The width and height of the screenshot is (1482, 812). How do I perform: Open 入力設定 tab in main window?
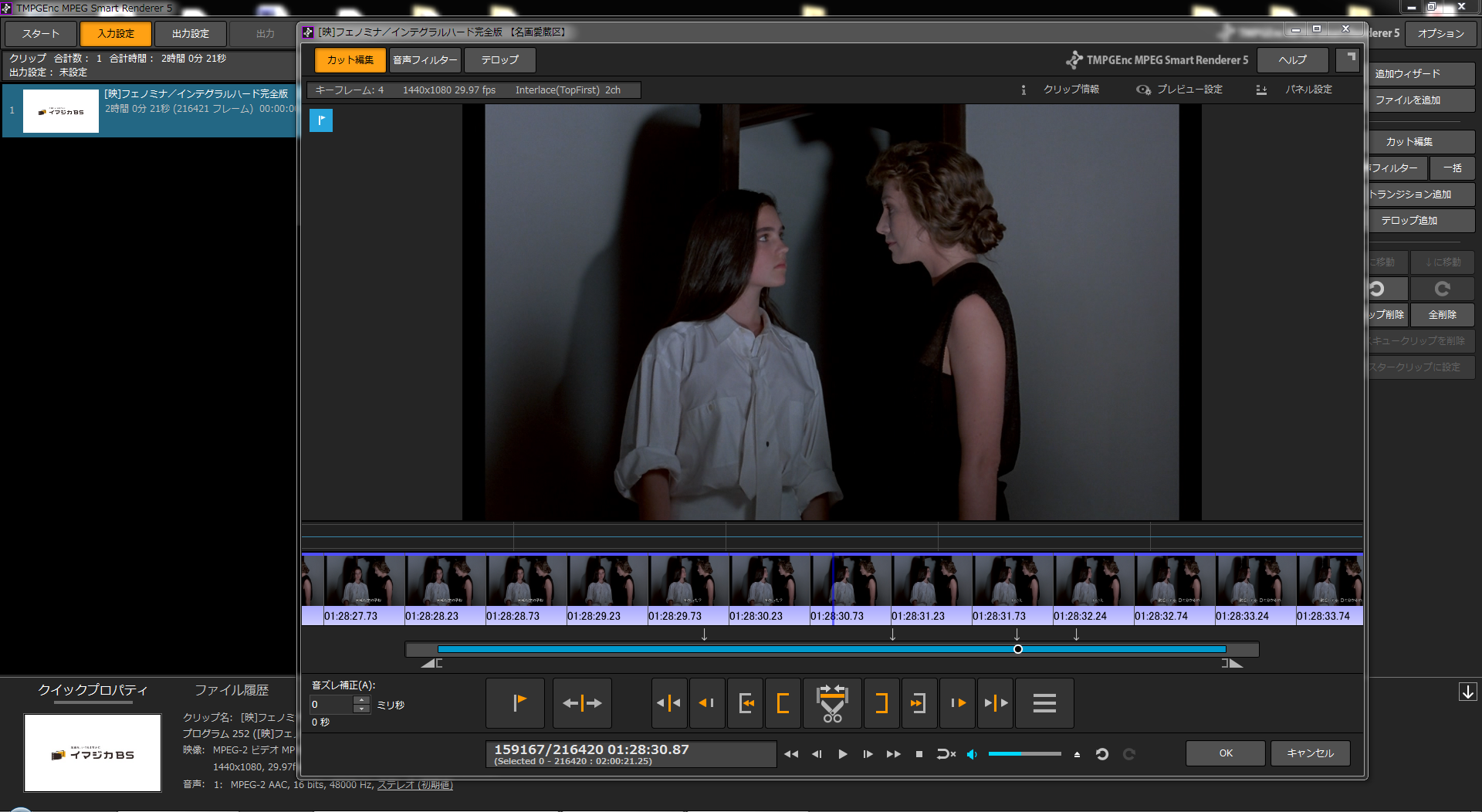[116, 34]
